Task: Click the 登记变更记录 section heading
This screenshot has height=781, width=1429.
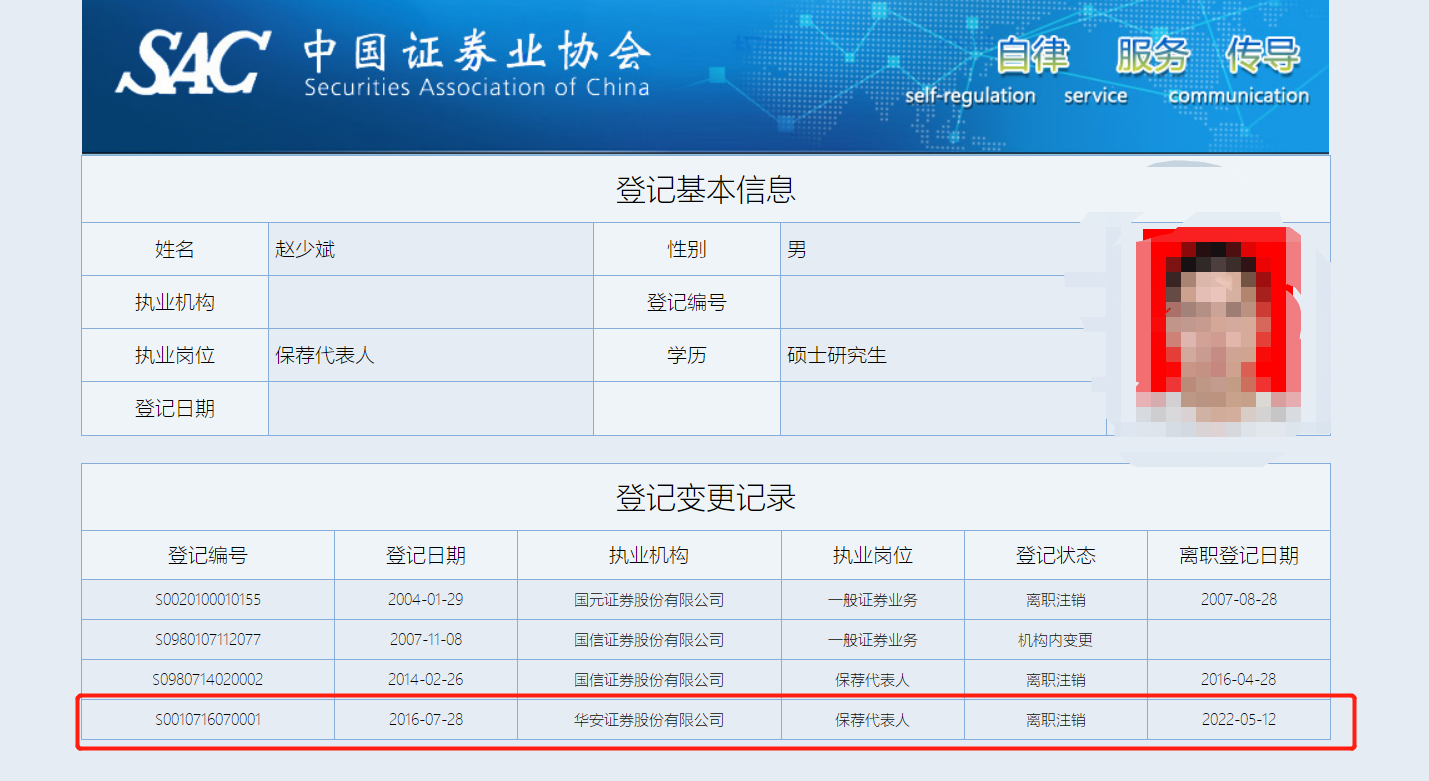Action: point(705,498)
